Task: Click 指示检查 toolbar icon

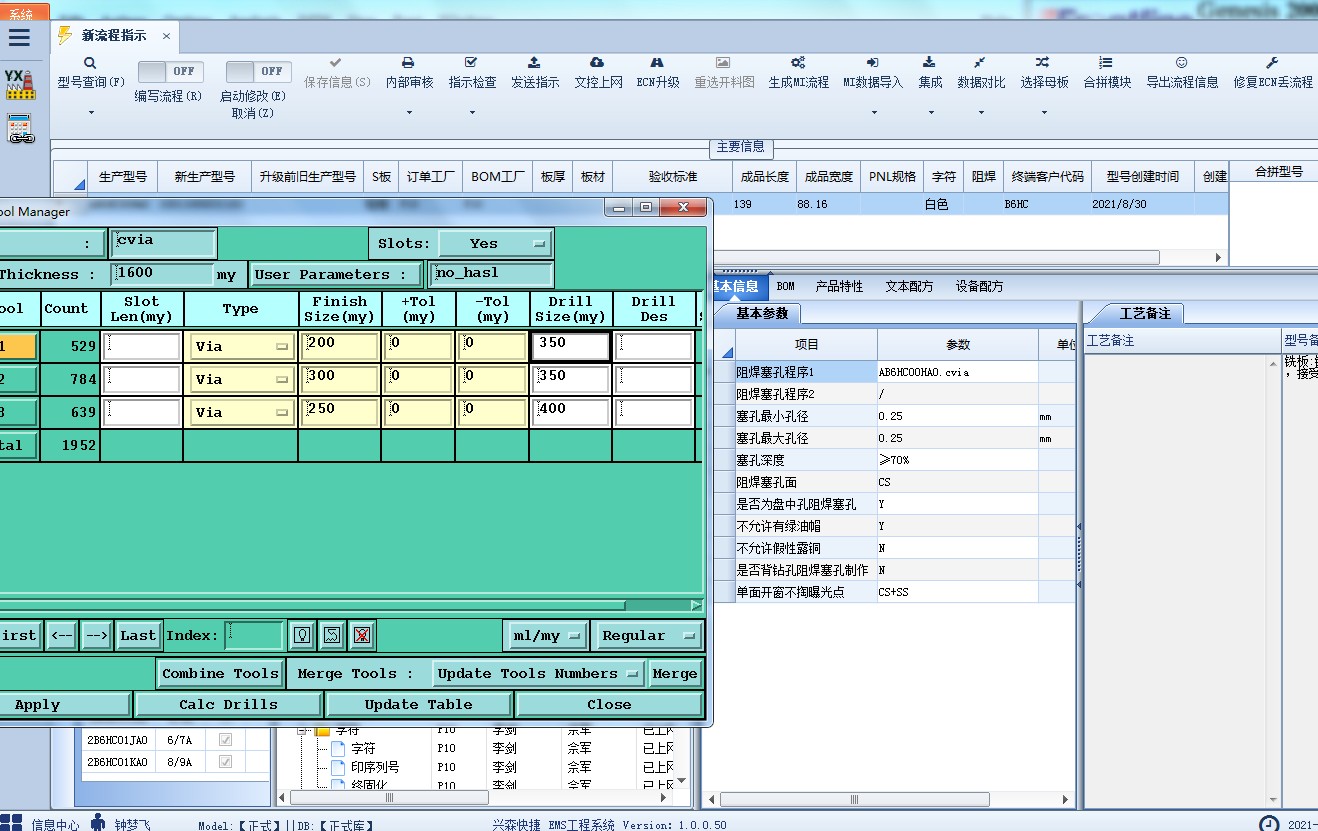Action: 471,62
